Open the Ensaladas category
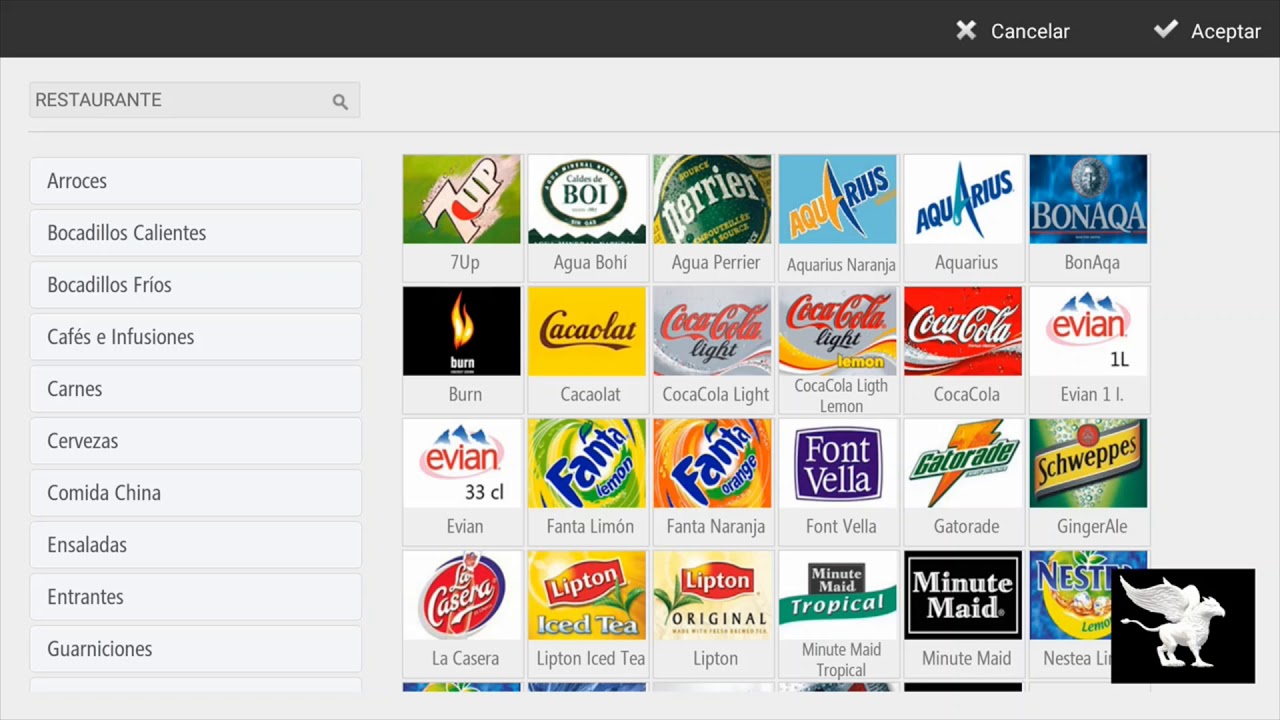The width and height of the screenshot is (1280, 720). 195,545
